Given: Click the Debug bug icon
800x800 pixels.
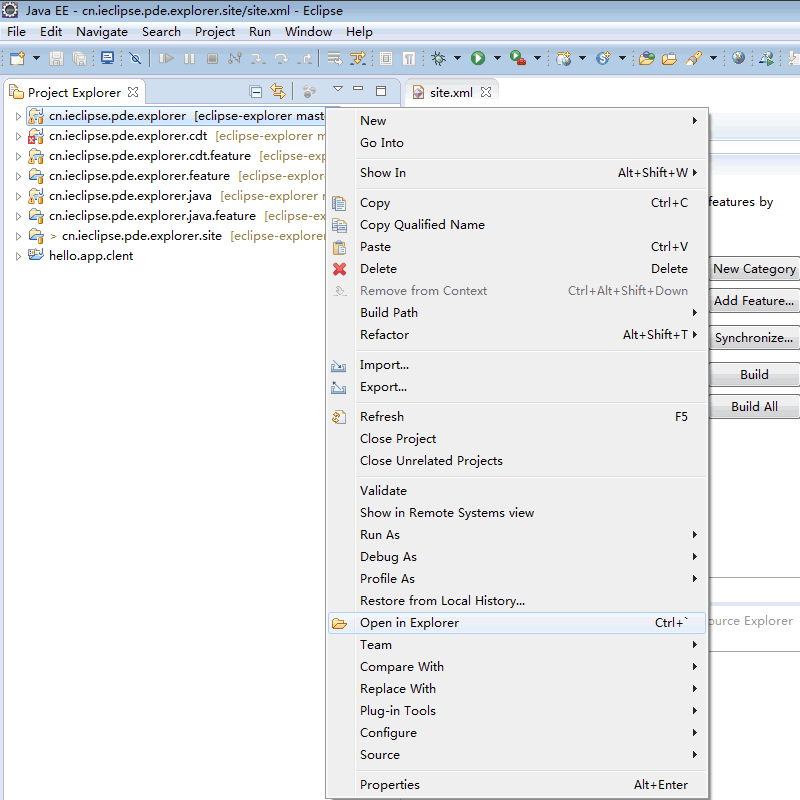Looking at the screenshot, I should click(x=438, y=59).
